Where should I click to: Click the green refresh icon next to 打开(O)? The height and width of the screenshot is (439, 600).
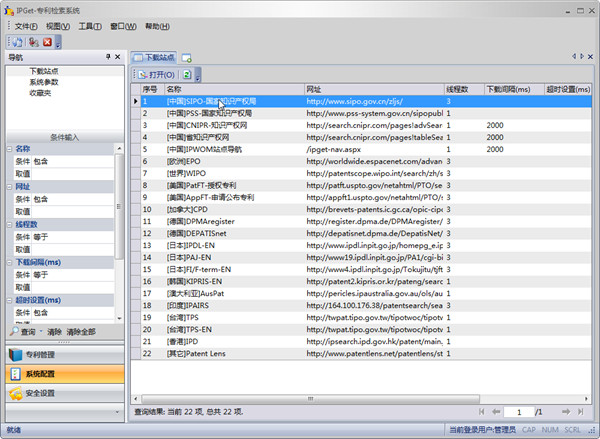click(187, 75)
